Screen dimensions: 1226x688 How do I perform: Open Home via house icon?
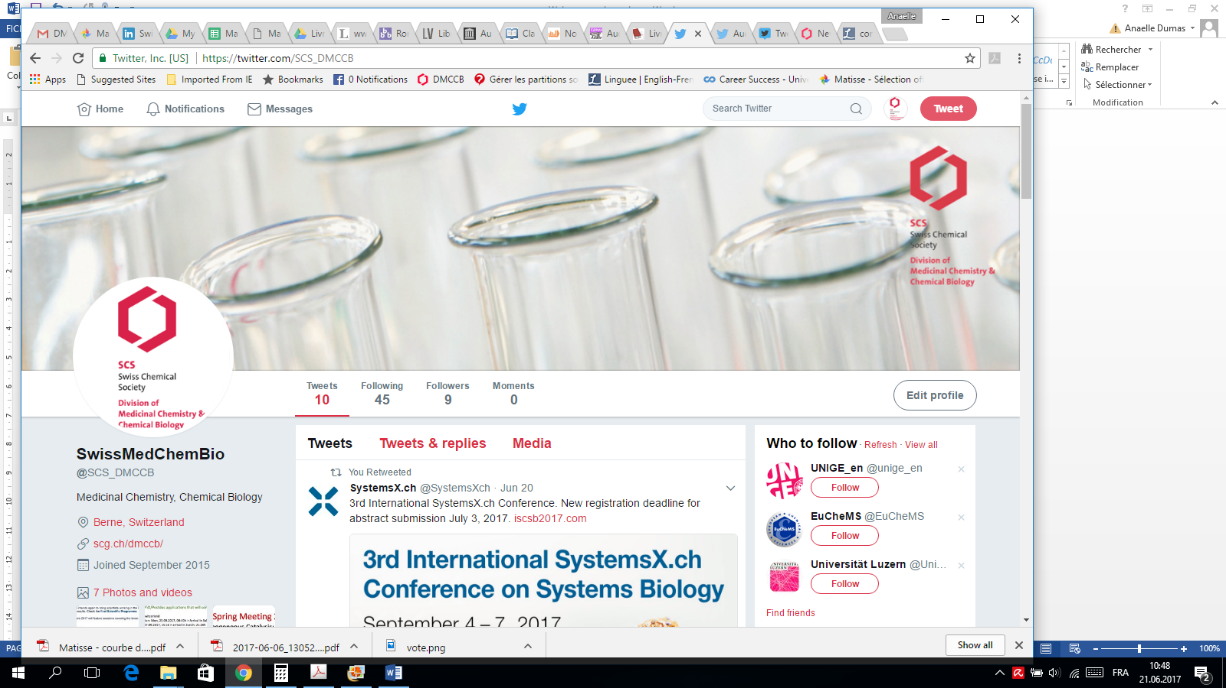(84, 109)
